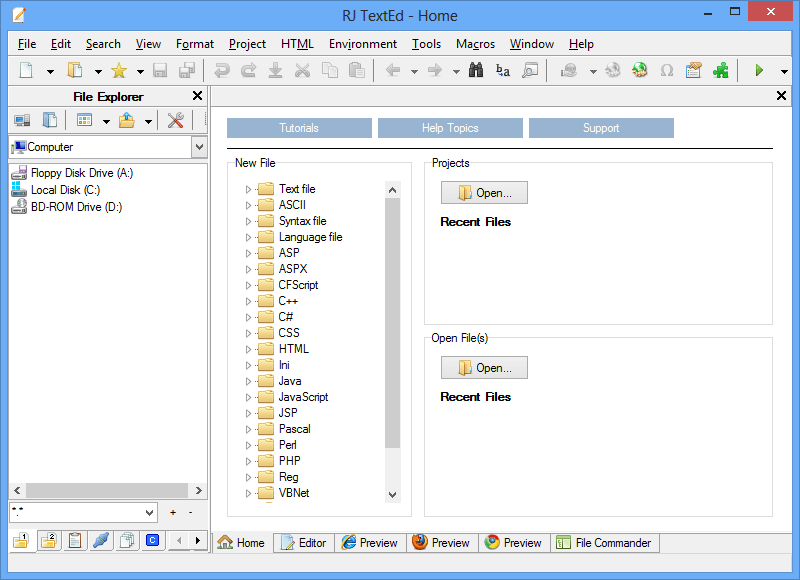Click the green globe browser icon
Image resolution: width=800 pixels, height=580 pixels.
(640, 70)
